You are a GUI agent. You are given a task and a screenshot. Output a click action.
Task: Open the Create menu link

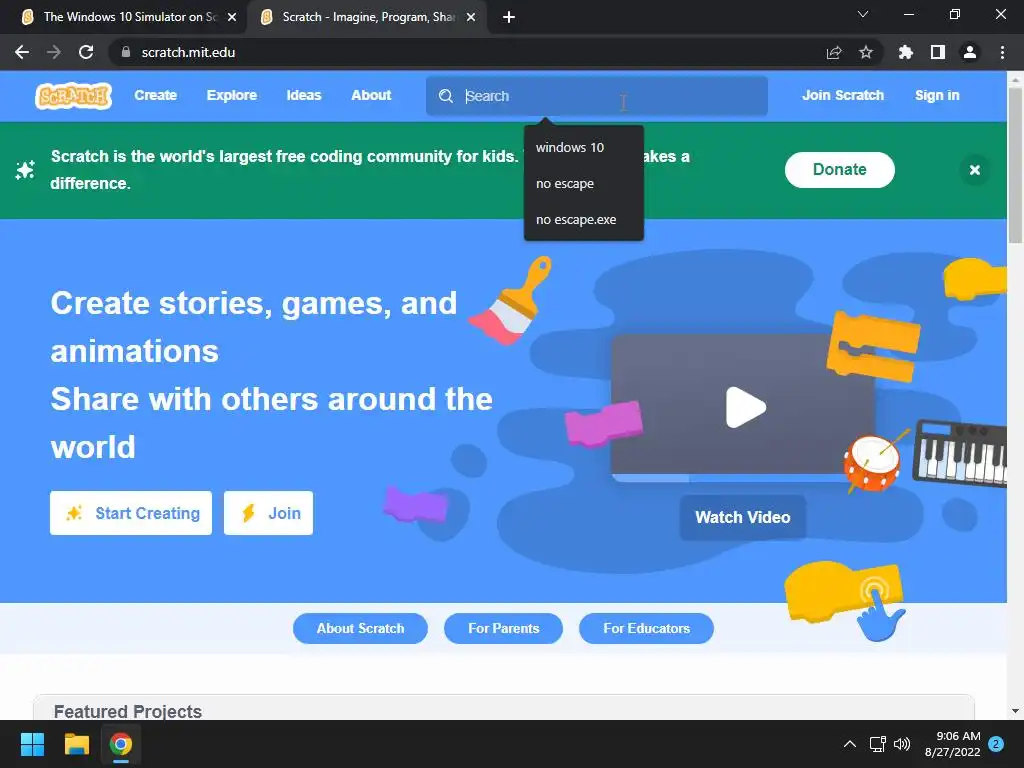pos(155,95)
